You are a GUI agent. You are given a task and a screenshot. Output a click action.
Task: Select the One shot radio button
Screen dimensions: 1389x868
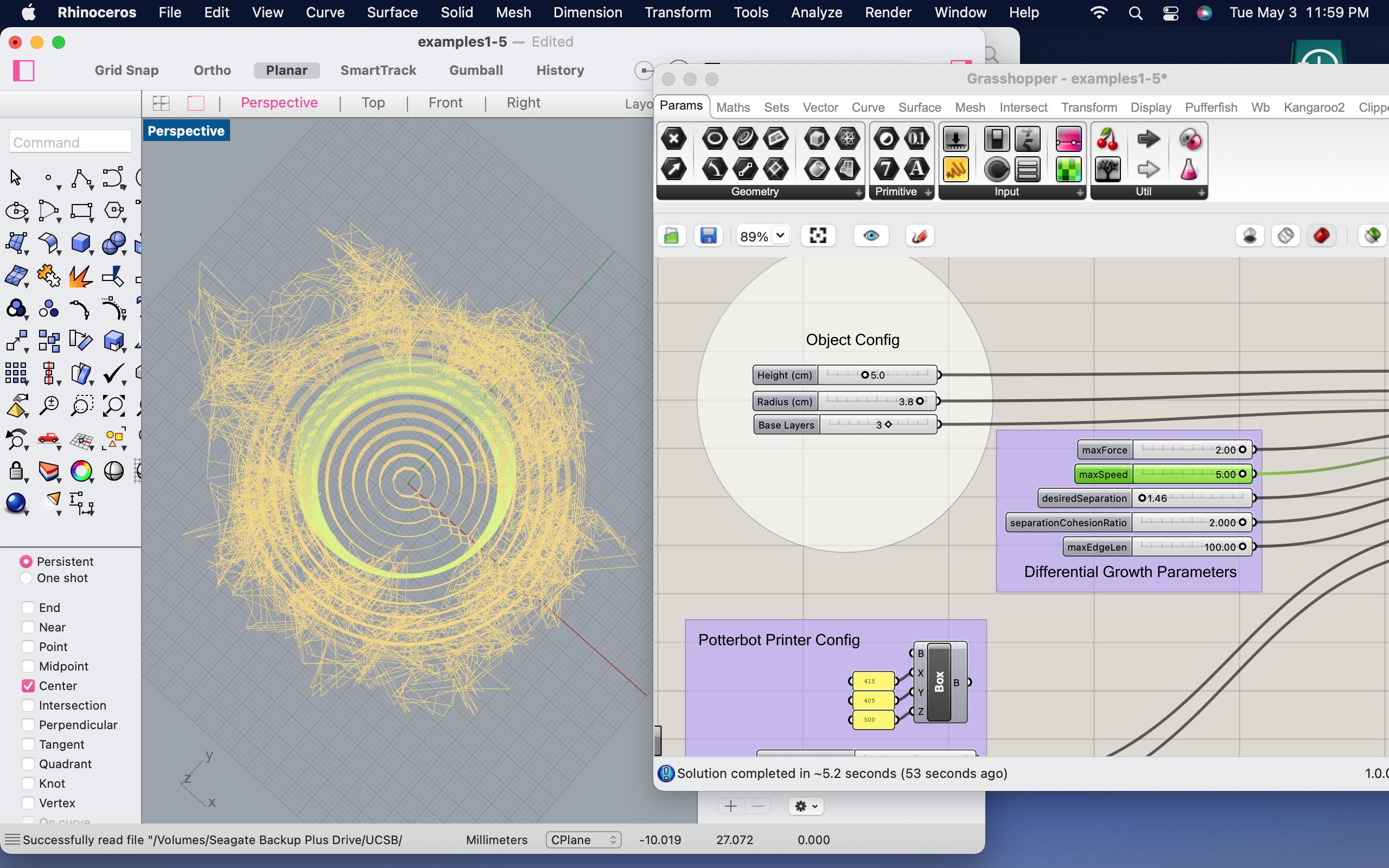point(26,578)
